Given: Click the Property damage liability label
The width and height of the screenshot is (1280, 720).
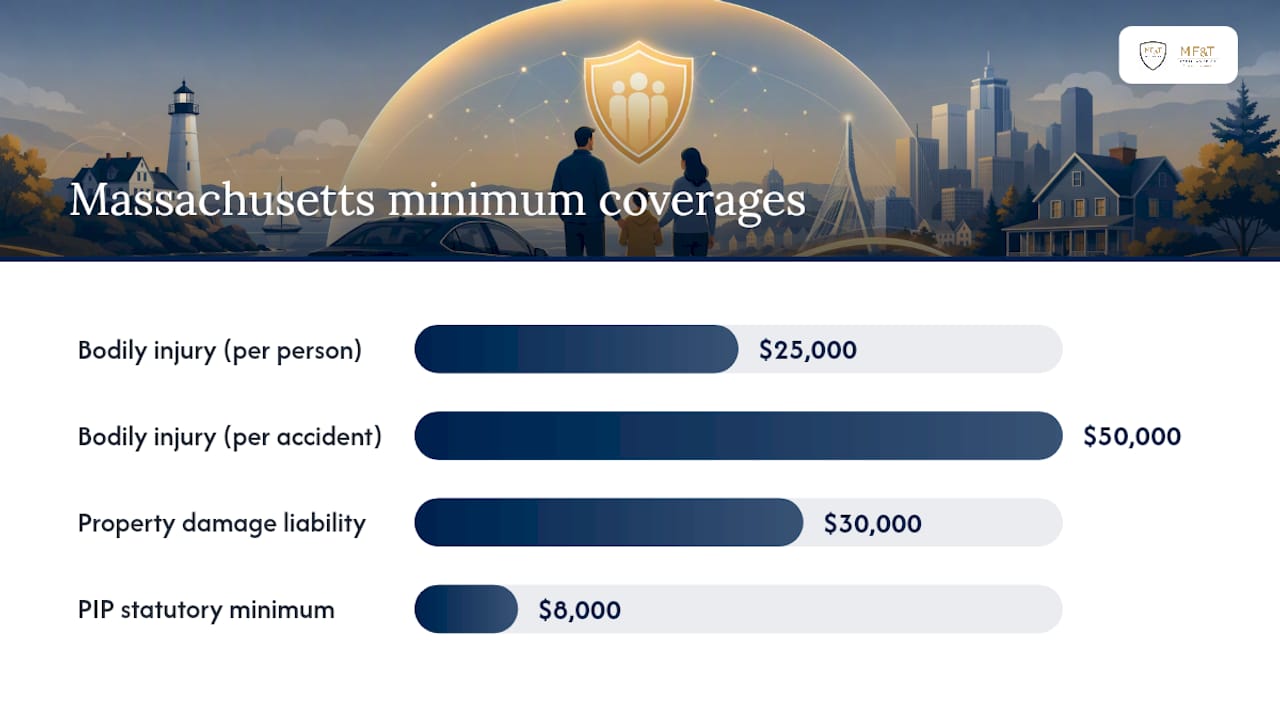Looking at the screenshot, I should pyautogui.click(x=222, y=523).
